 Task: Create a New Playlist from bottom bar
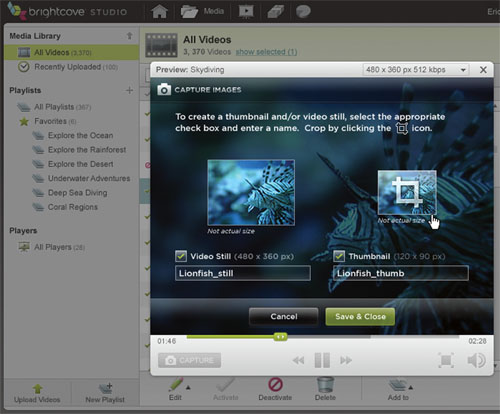point(105,394)
